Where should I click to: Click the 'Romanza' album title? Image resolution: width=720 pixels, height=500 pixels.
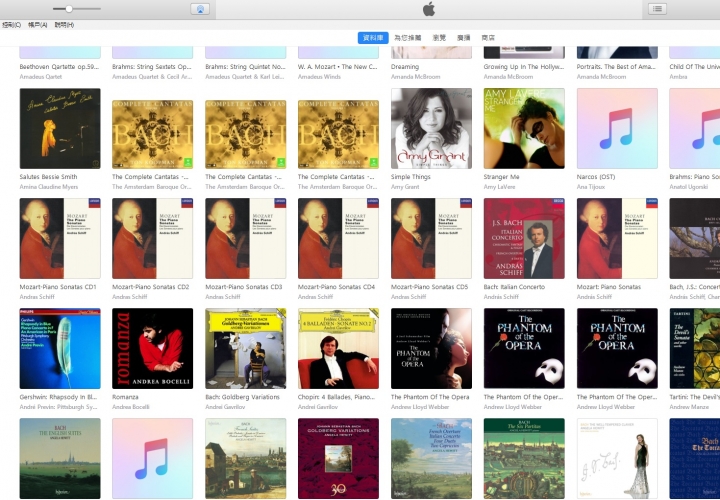125,397
